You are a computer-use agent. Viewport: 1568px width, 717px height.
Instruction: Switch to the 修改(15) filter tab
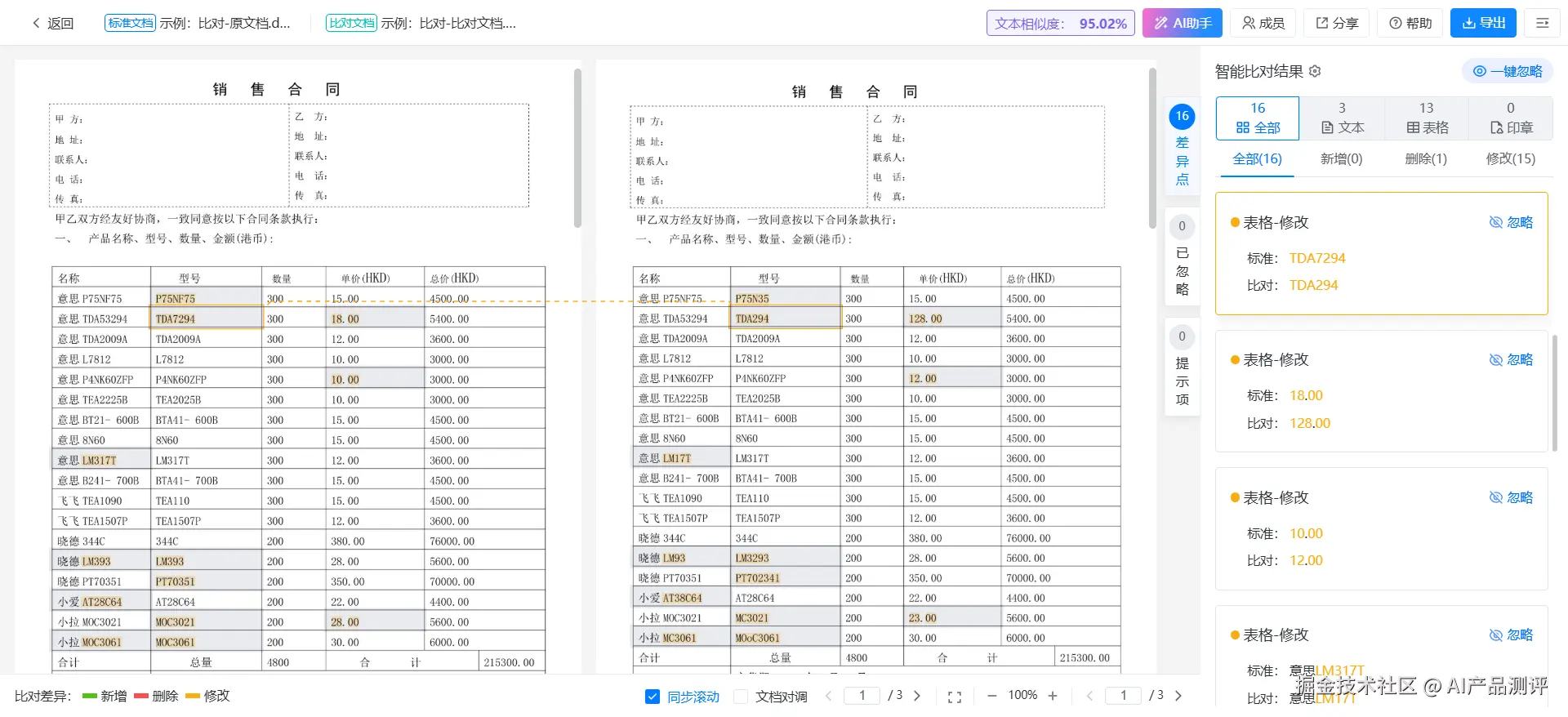[x=1510, y=159]
